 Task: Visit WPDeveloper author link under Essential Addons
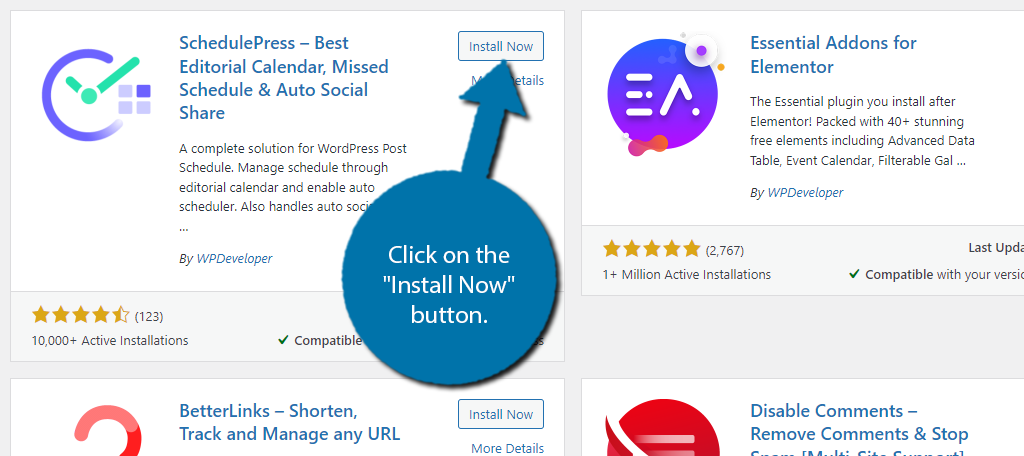805,193
